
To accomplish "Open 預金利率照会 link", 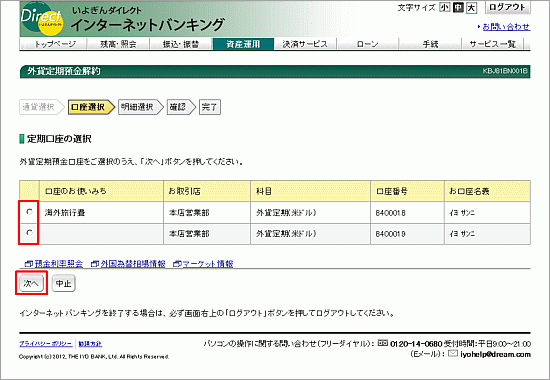I will point(59,264).
